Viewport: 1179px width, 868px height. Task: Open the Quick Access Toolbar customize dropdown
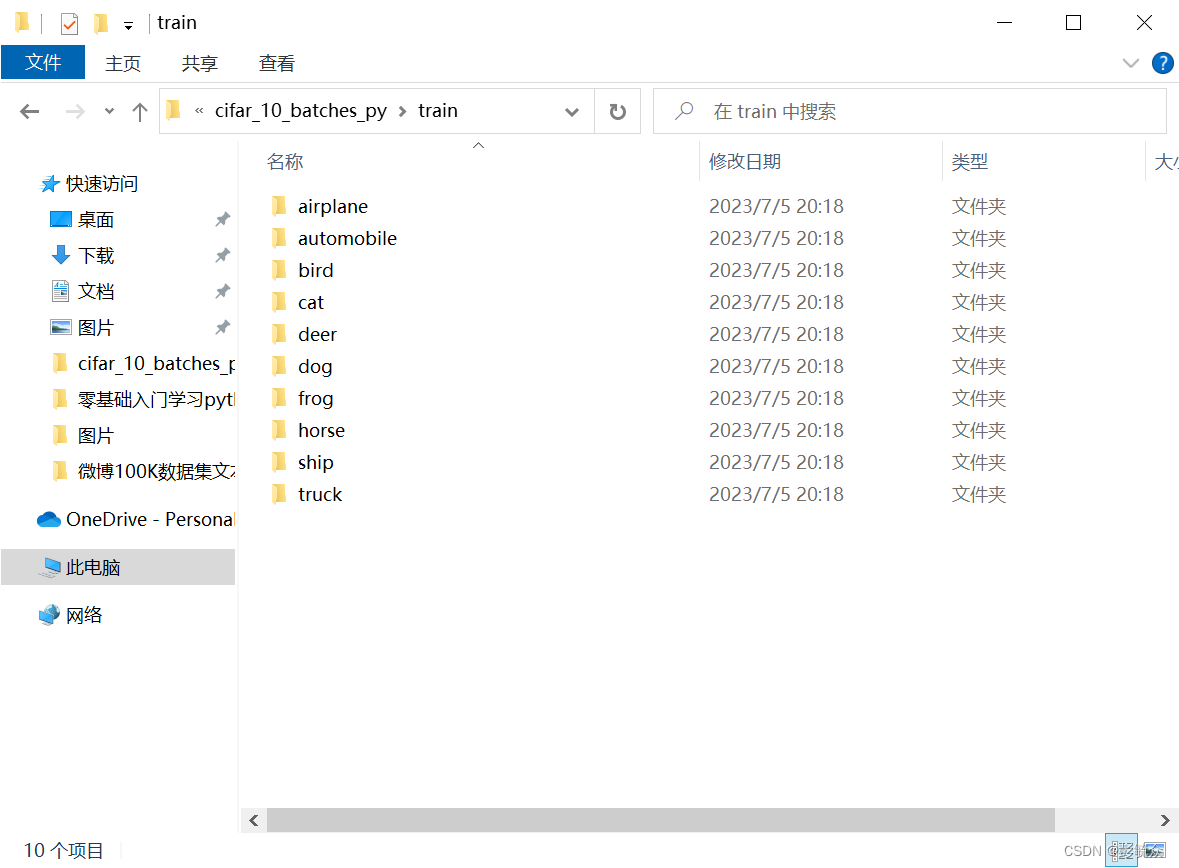[128, 22]
